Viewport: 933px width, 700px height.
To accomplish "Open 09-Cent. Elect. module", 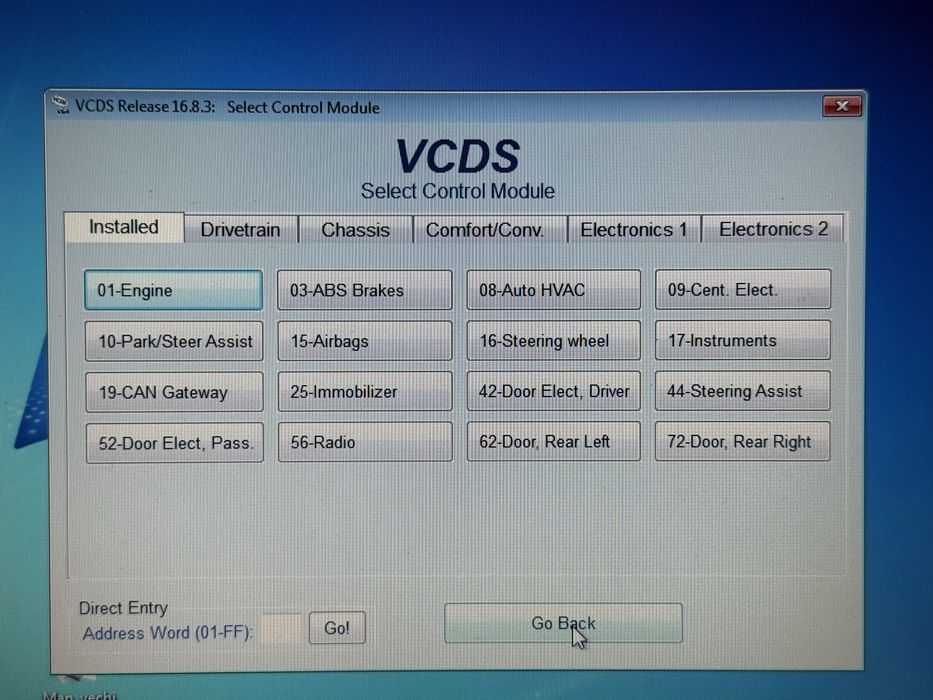I will pos(743,289).
